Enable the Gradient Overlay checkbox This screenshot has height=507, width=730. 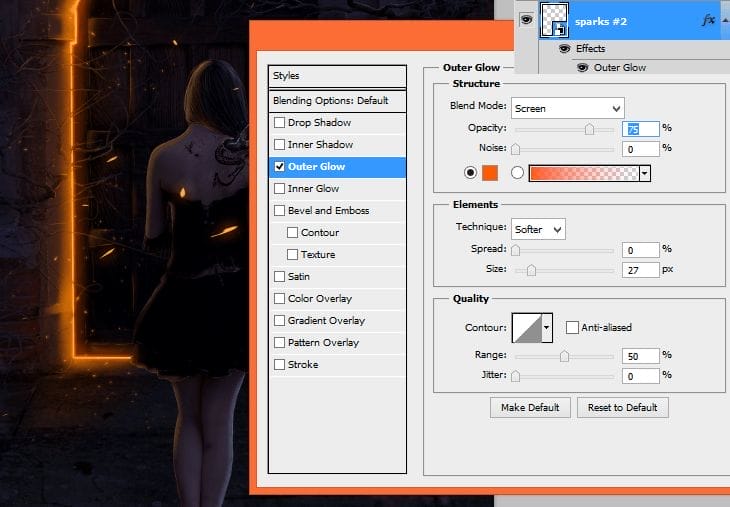[x=279, y=320]
